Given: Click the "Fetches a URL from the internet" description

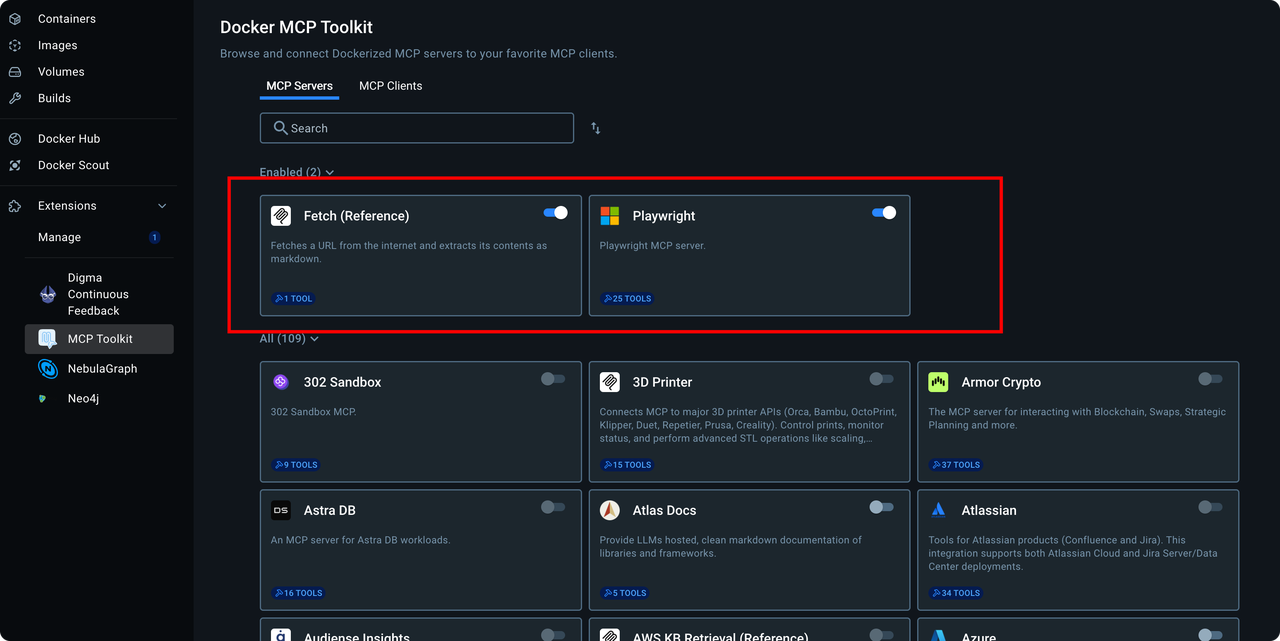Looking at the screenshot, I should (x=409, y=252).
